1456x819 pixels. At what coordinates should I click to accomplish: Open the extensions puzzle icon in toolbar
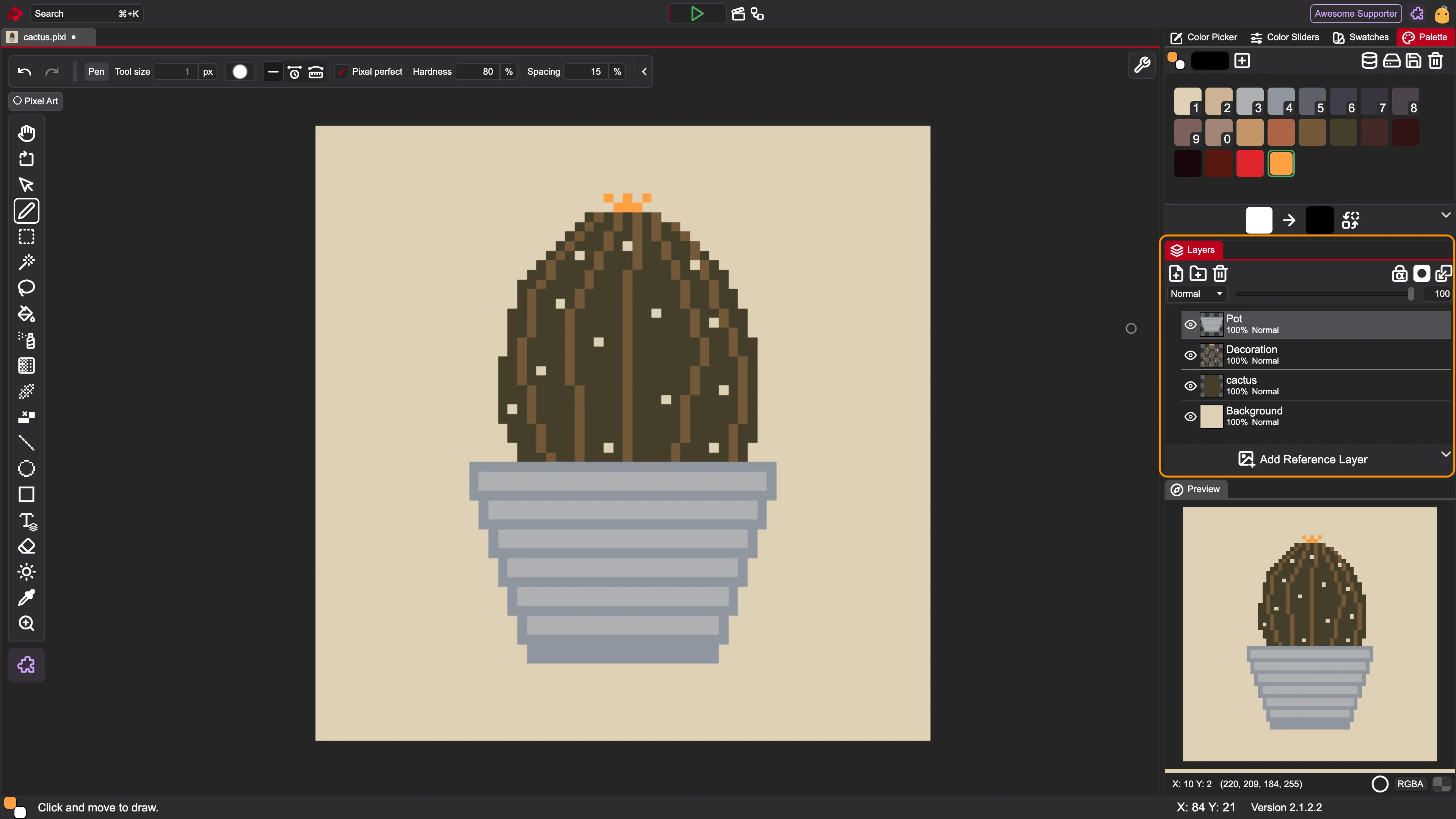click(27, 665)
